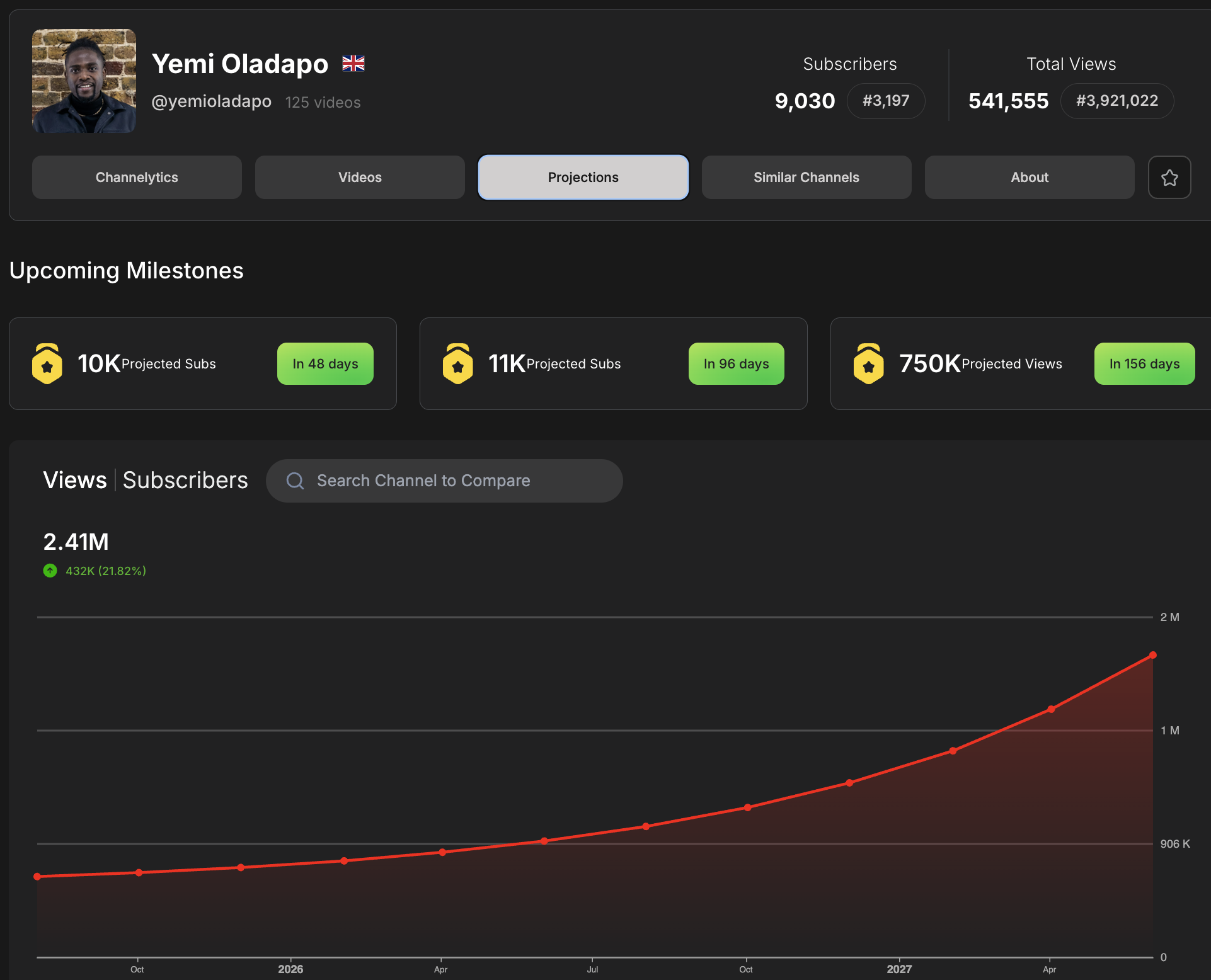Open the Channelytics tab
The image size is (1211, 980).
coord(137,178)
